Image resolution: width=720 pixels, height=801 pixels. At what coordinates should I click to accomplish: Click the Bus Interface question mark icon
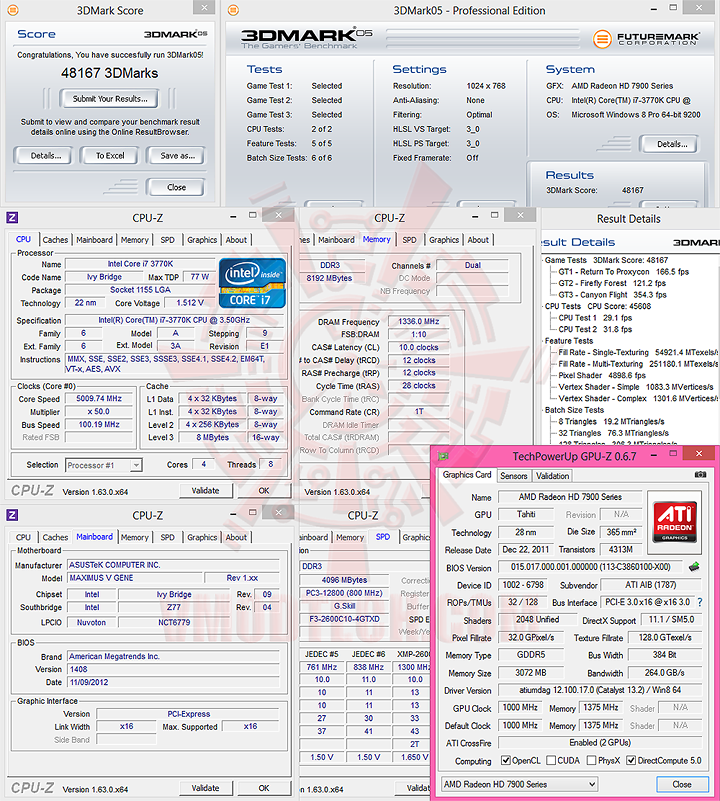[x=700, y=602]
